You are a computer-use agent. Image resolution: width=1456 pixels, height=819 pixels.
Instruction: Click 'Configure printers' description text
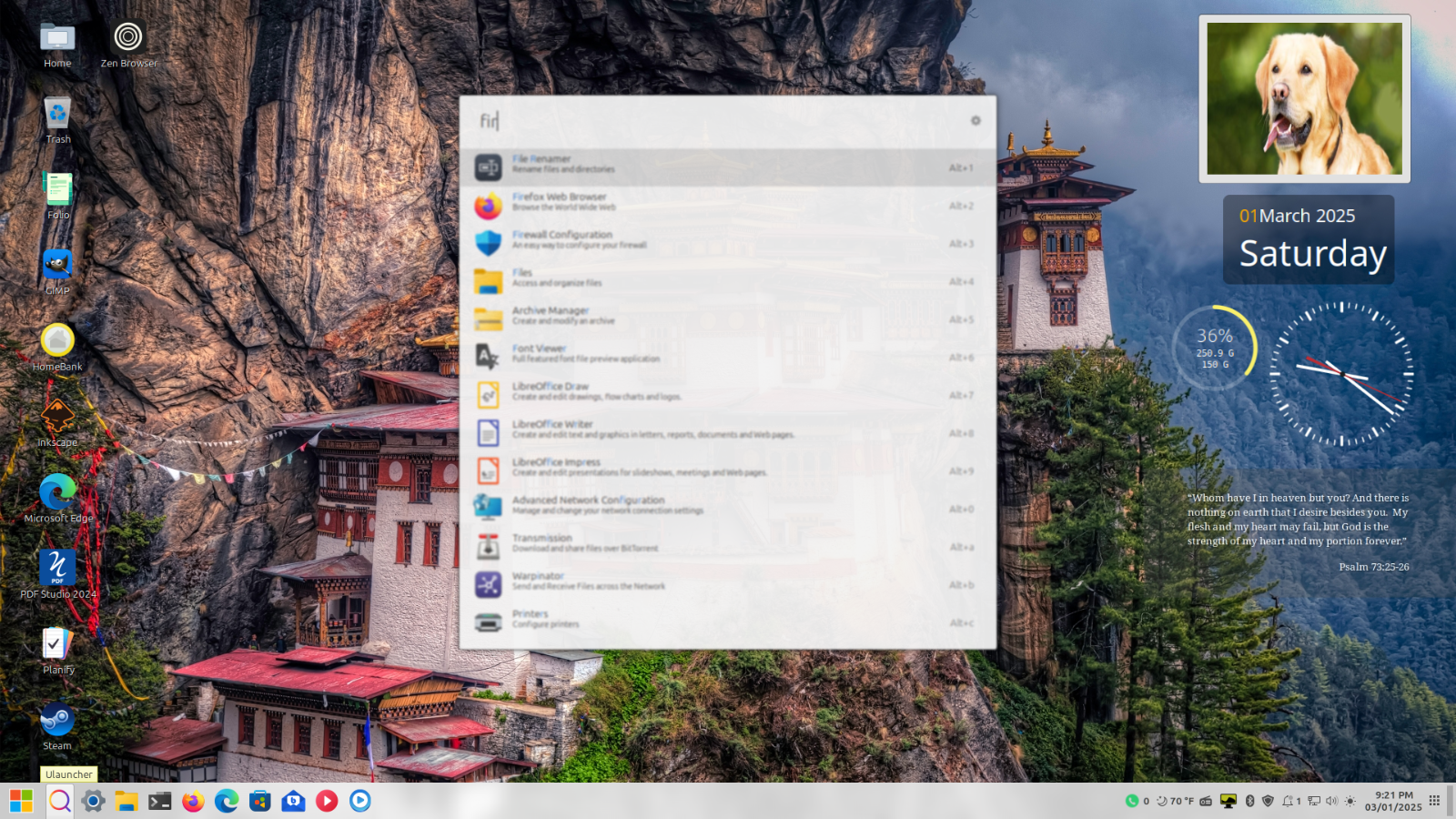pyautogui.click(x=546, y=624)
